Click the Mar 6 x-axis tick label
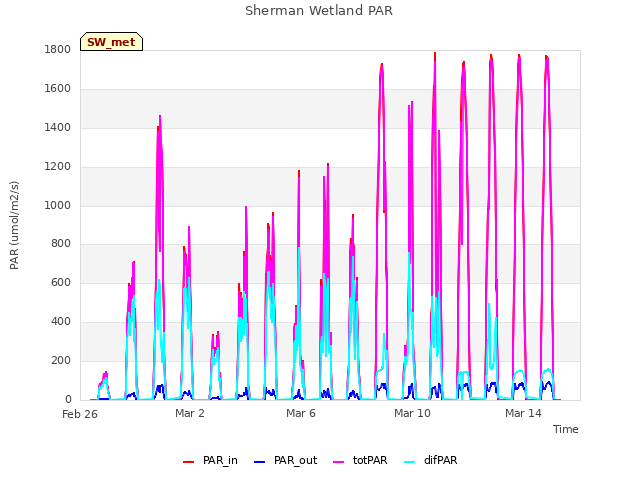Viewport: 640px width, 480px height. point(301,413)
